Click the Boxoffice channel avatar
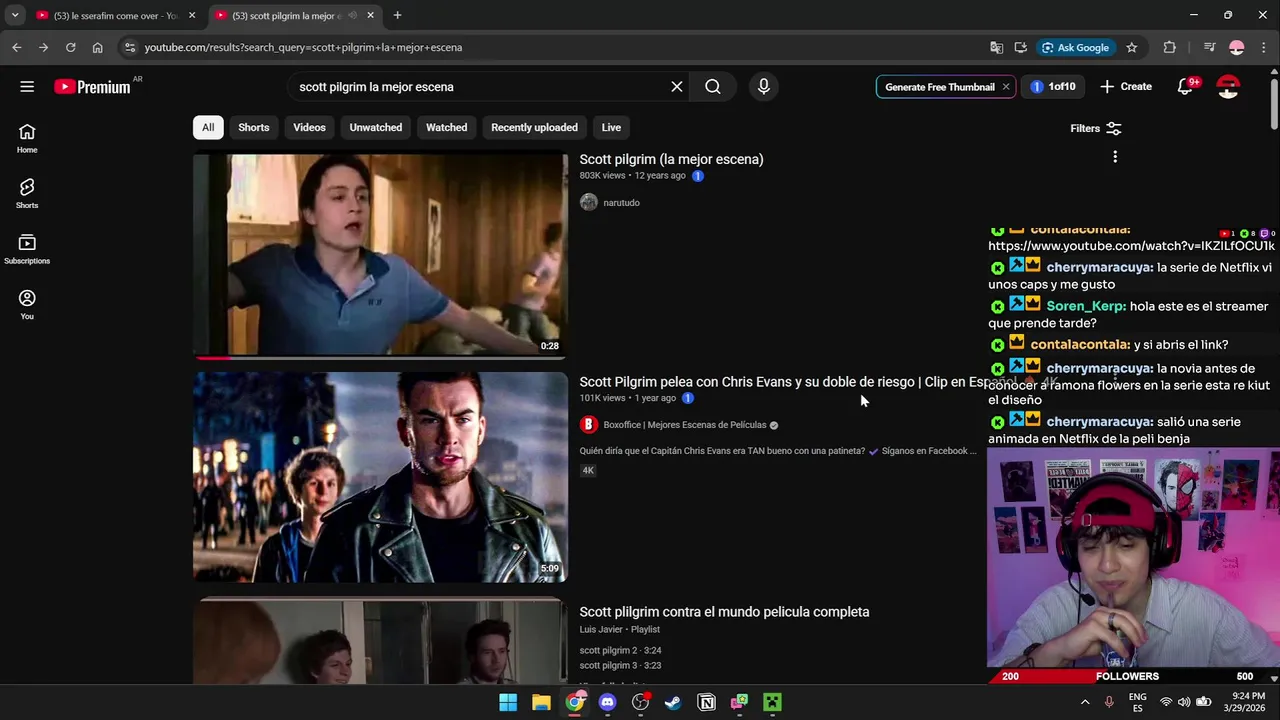This screenshot has width=1280, height=720. (x=589, y=425)
